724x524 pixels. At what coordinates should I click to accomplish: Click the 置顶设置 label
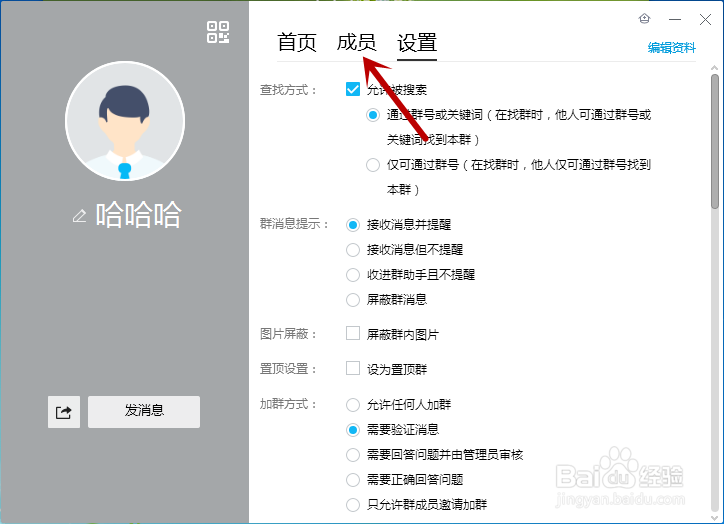tap(288, 369)
